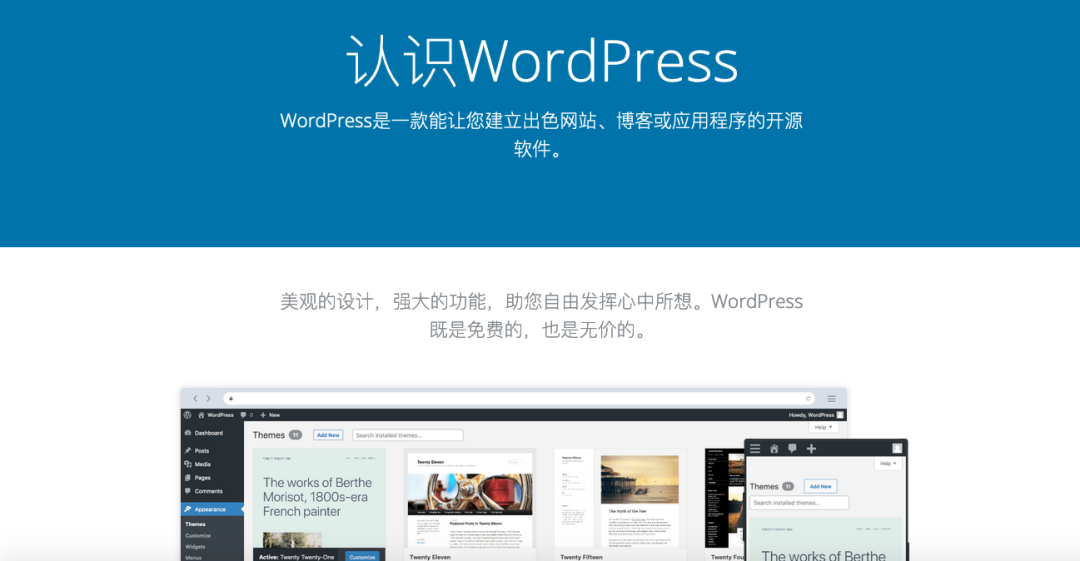Click the home icon in mobile admin bar
The image size is (1080, 561).
pos(773,449)
